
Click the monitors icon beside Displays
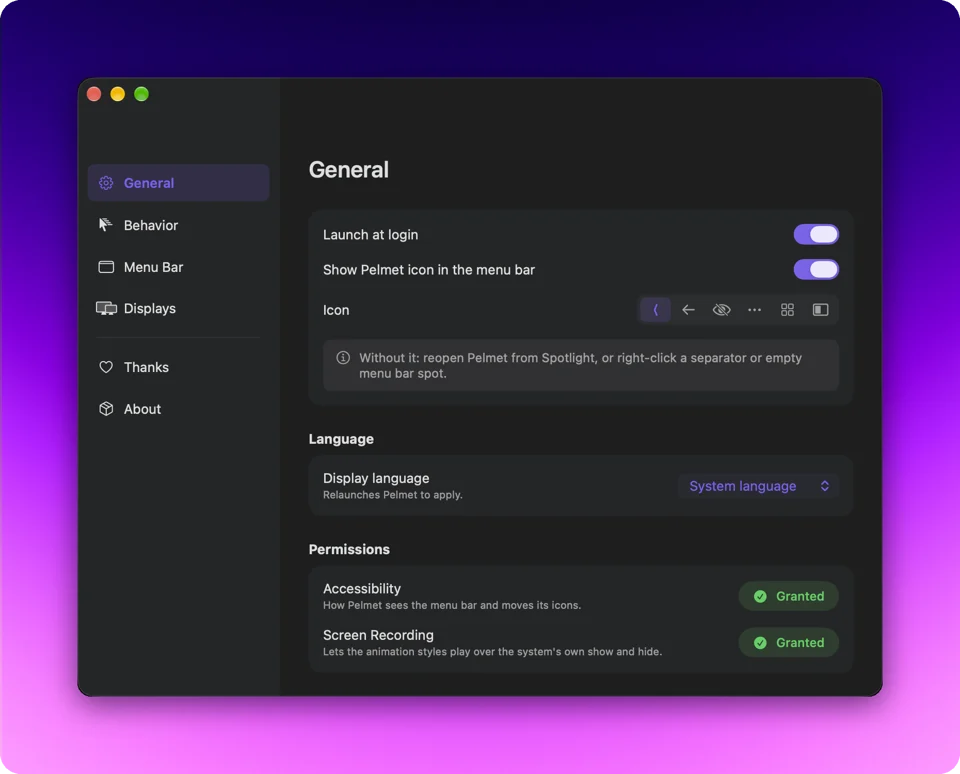tap(106, 309)
